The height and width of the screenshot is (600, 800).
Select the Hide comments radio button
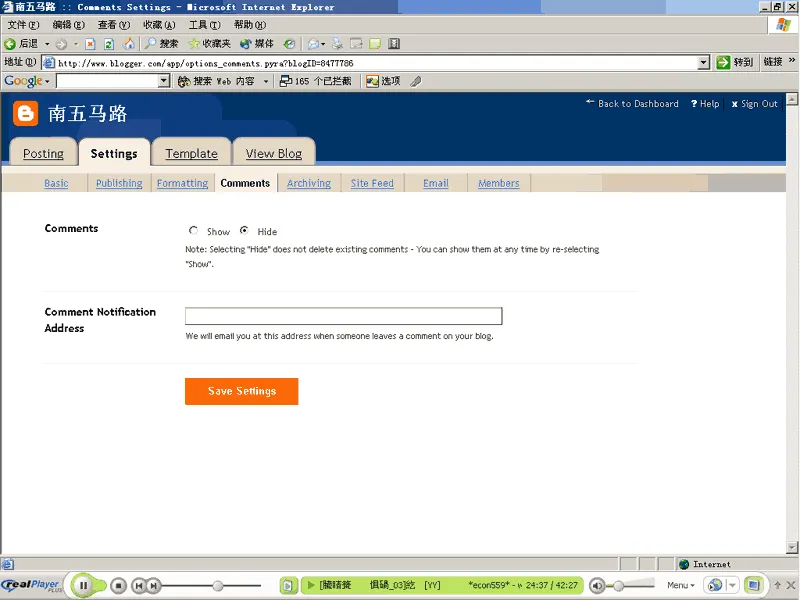click(x=244, y=230)
